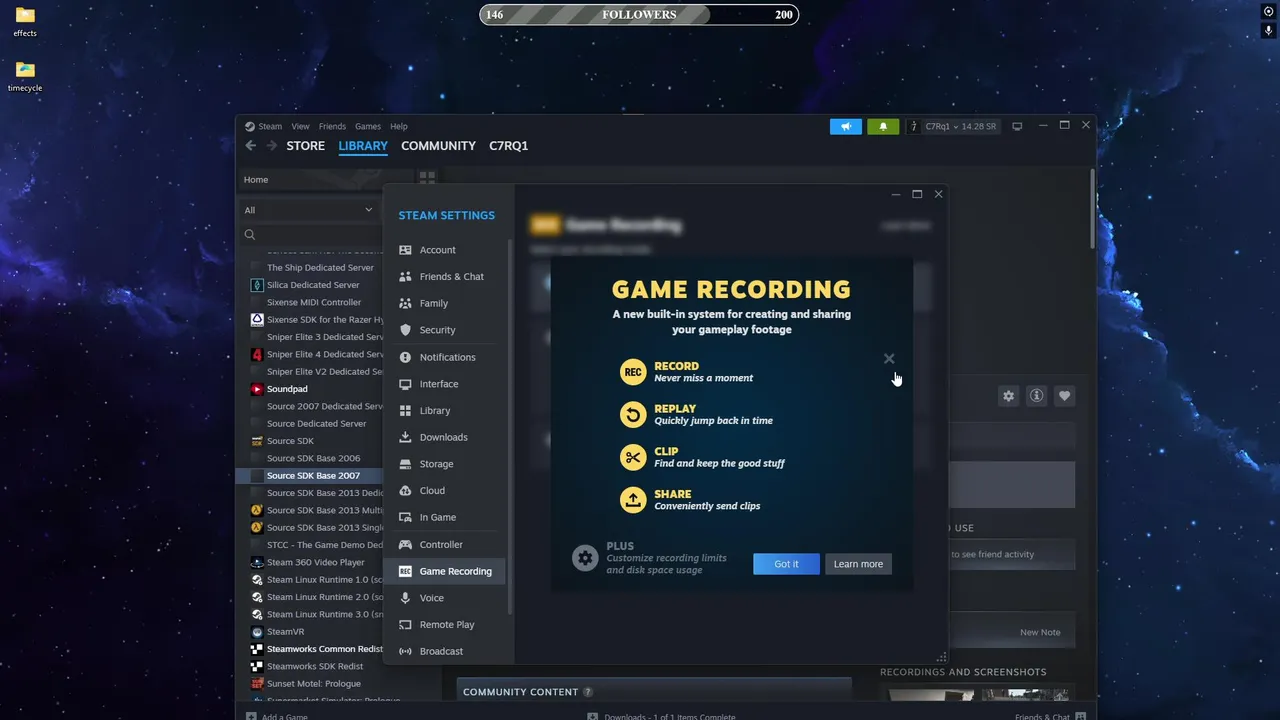This screenshot has height=720, width=1280.
Task: Open Downloads status in Steam footer
Action: click(661, 716)
